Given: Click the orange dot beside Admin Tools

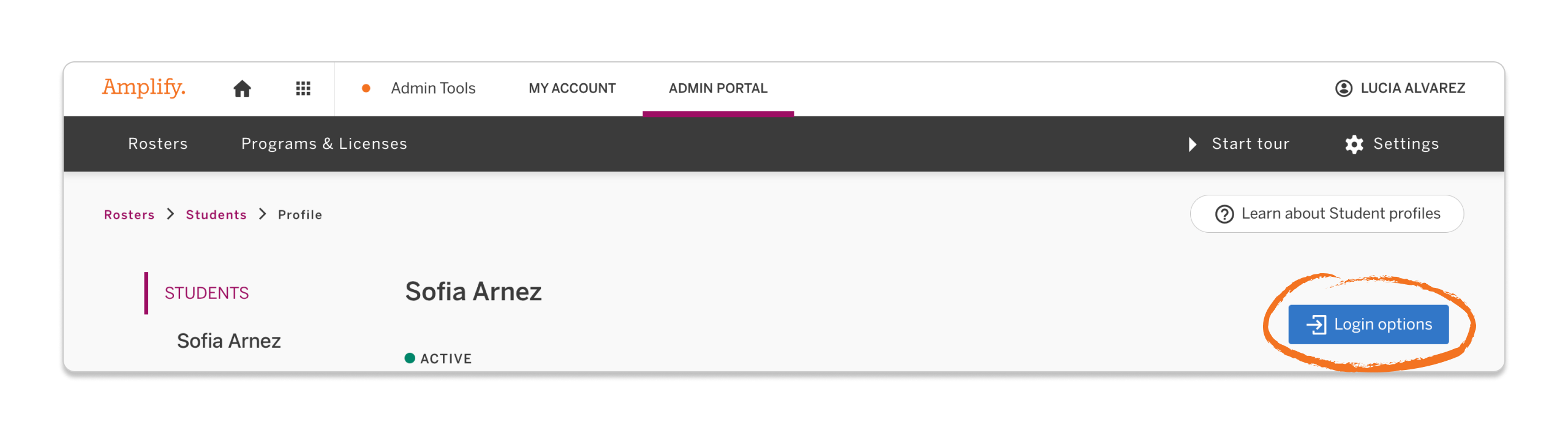Looking at the screenshot, I should tap(366, 88).
